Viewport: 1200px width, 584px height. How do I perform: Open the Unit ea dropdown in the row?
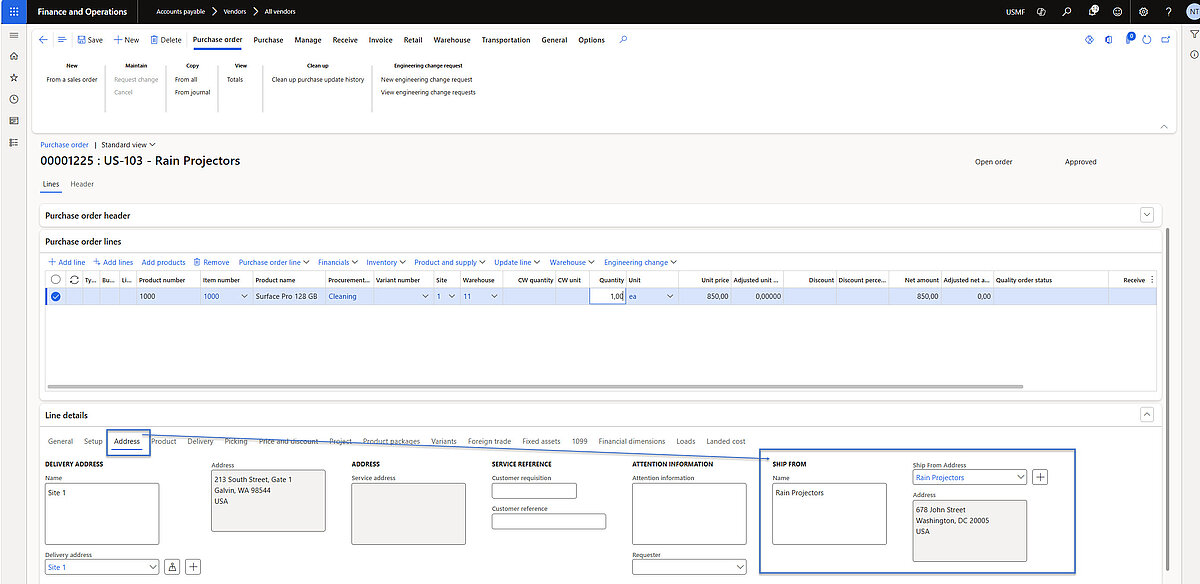[x=669, y=296]
